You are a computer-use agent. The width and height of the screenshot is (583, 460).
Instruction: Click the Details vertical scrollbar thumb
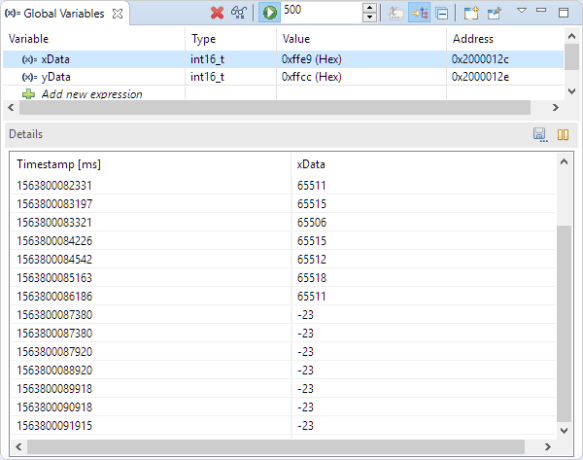564,324
